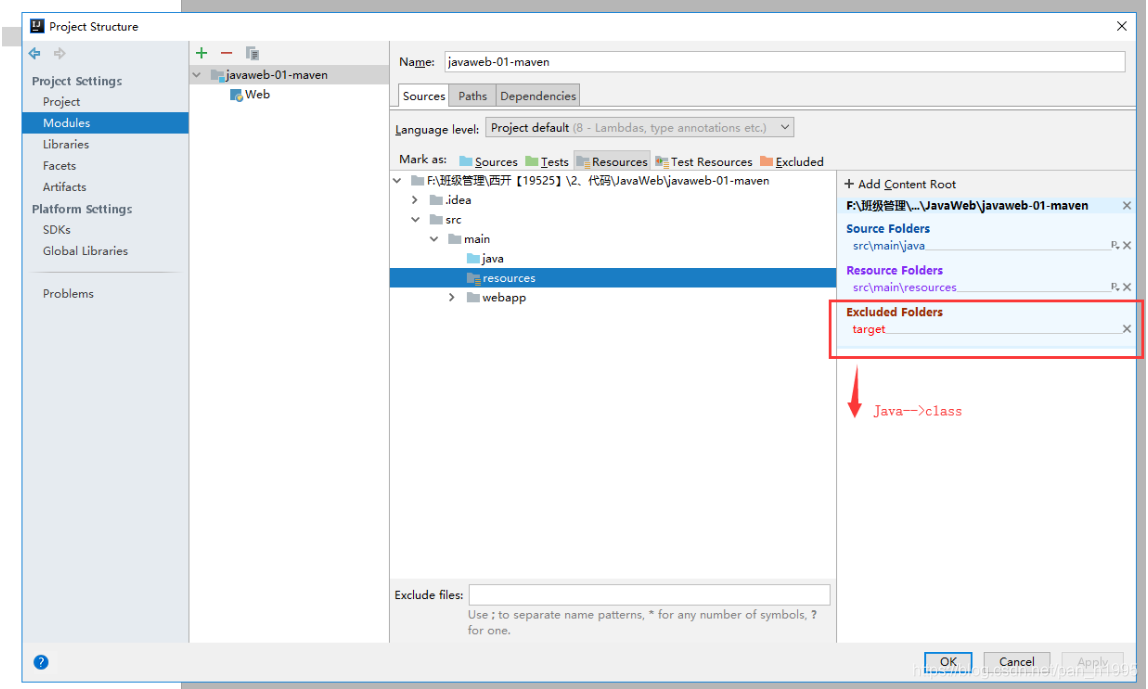Select the webapp folder in tree

coord(496,297)
